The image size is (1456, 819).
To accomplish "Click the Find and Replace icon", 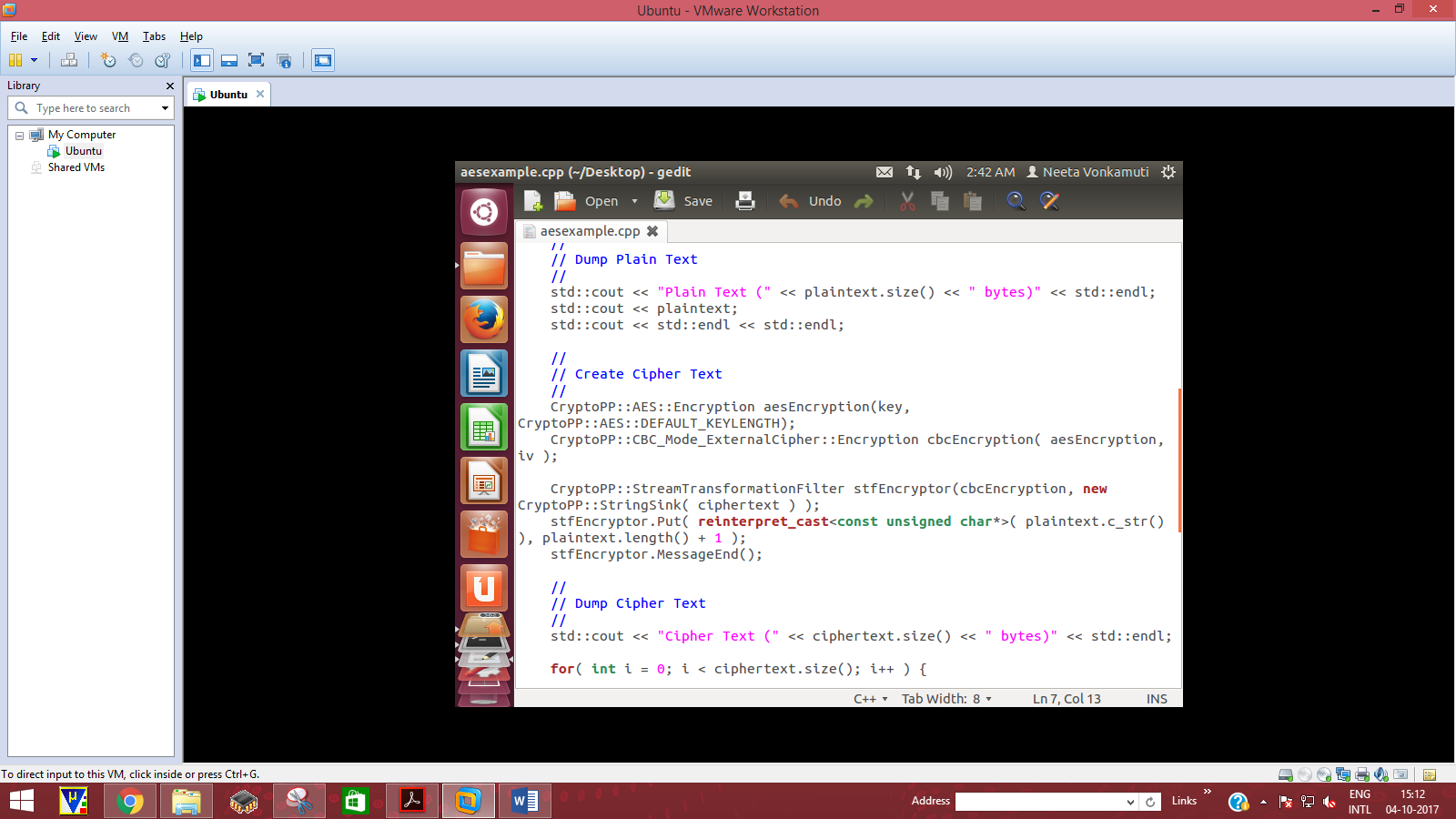I will (1049, 201).
